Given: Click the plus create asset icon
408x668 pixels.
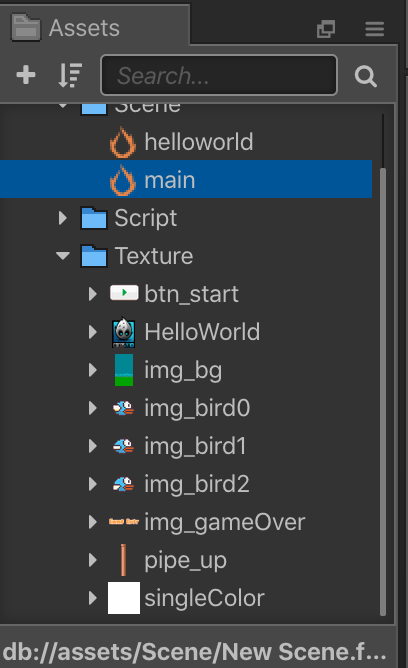Looking at the screenshot, I should [26, 75].
